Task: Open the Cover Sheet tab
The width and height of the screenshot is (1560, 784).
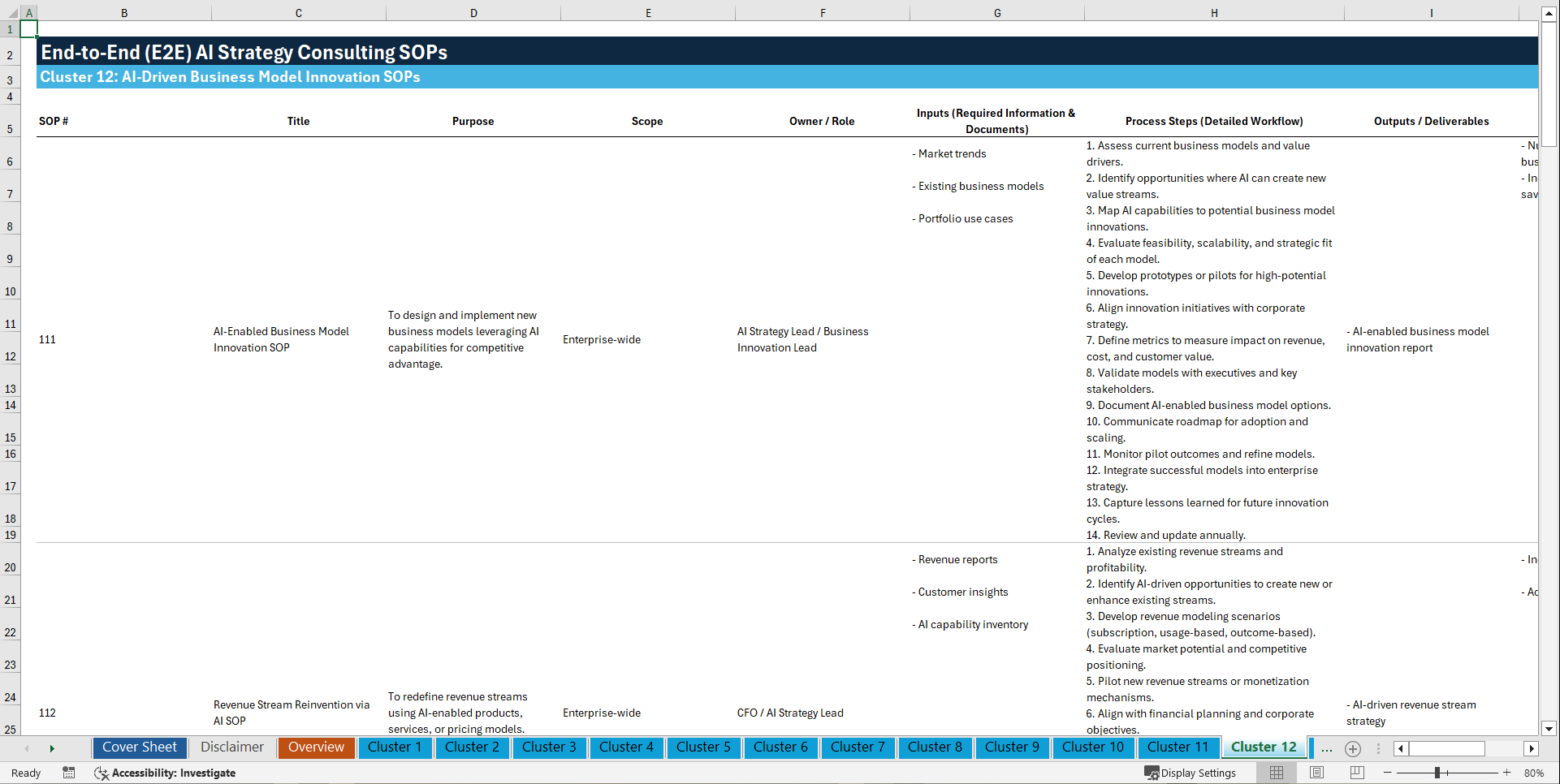Action: (139, 747)
